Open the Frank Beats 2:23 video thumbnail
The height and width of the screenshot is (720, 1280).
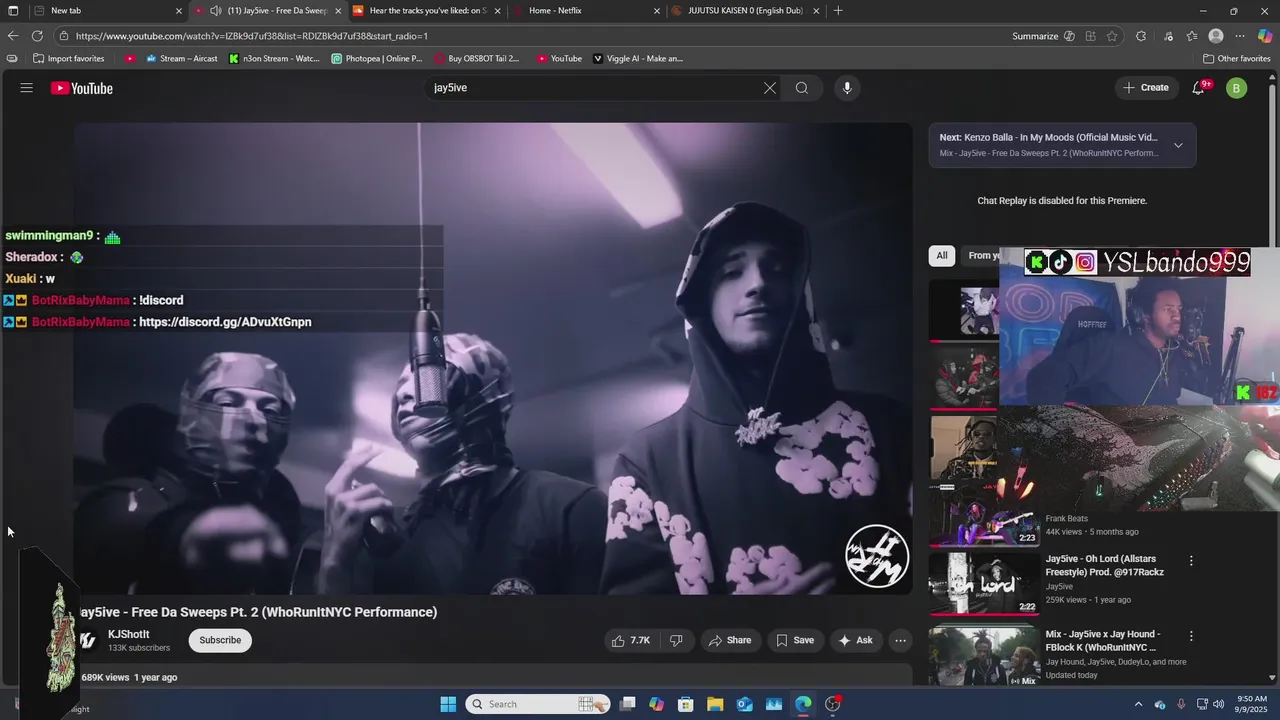(x=984, y=515)
